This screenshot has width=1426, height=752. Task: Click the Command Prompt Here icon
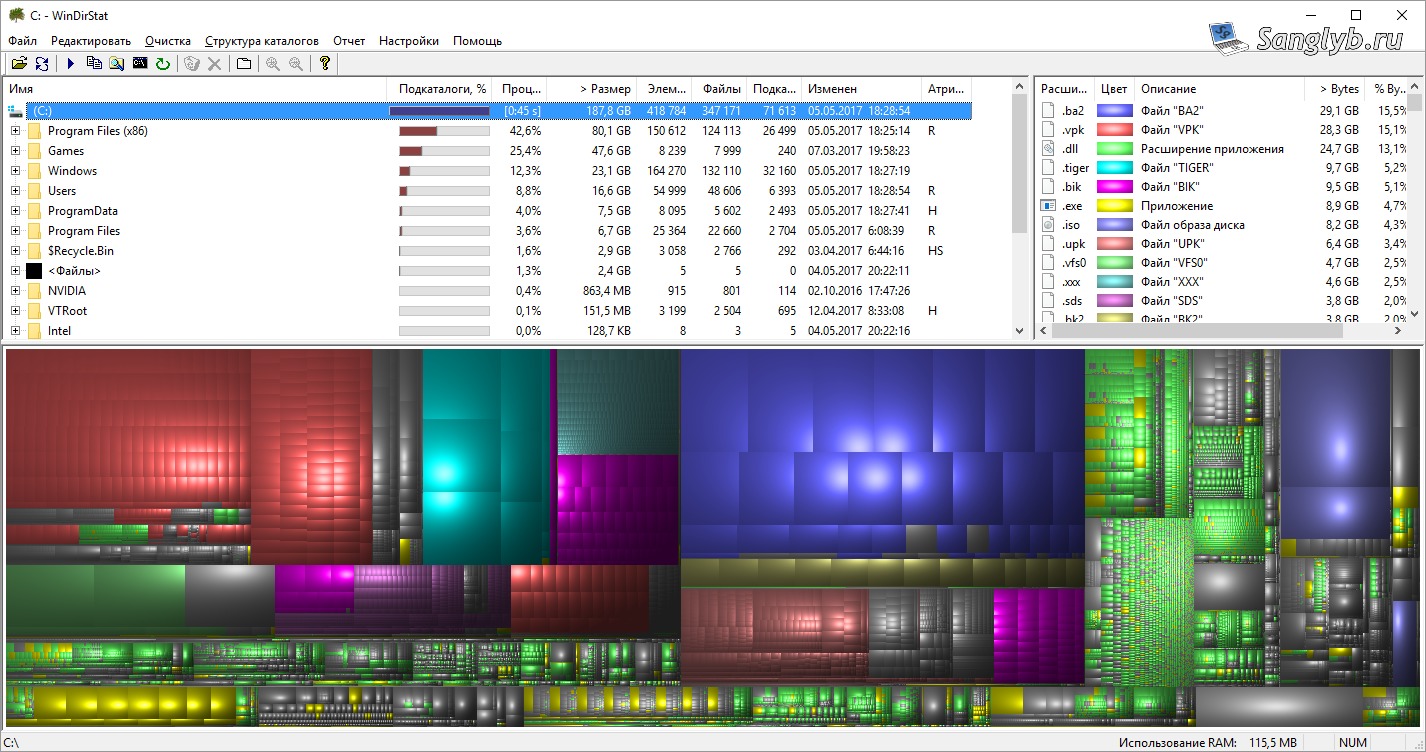click(x=140, y=64)
